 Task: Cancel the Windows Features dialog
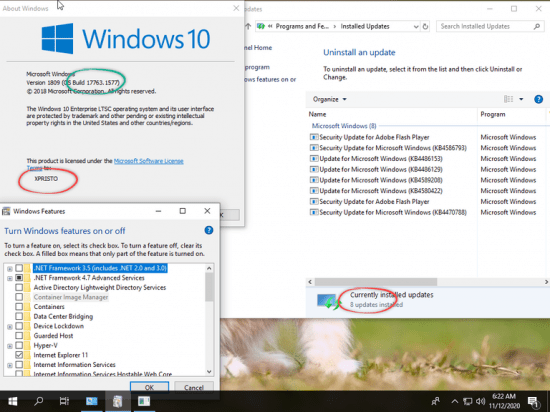pos(194,387)
